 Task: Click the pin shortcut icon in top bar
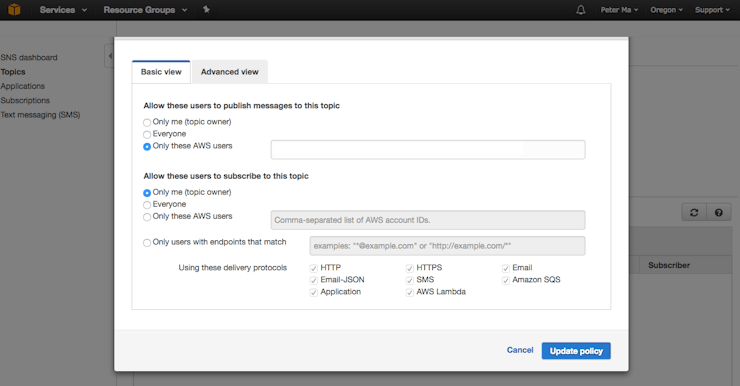tap(206, 9)
